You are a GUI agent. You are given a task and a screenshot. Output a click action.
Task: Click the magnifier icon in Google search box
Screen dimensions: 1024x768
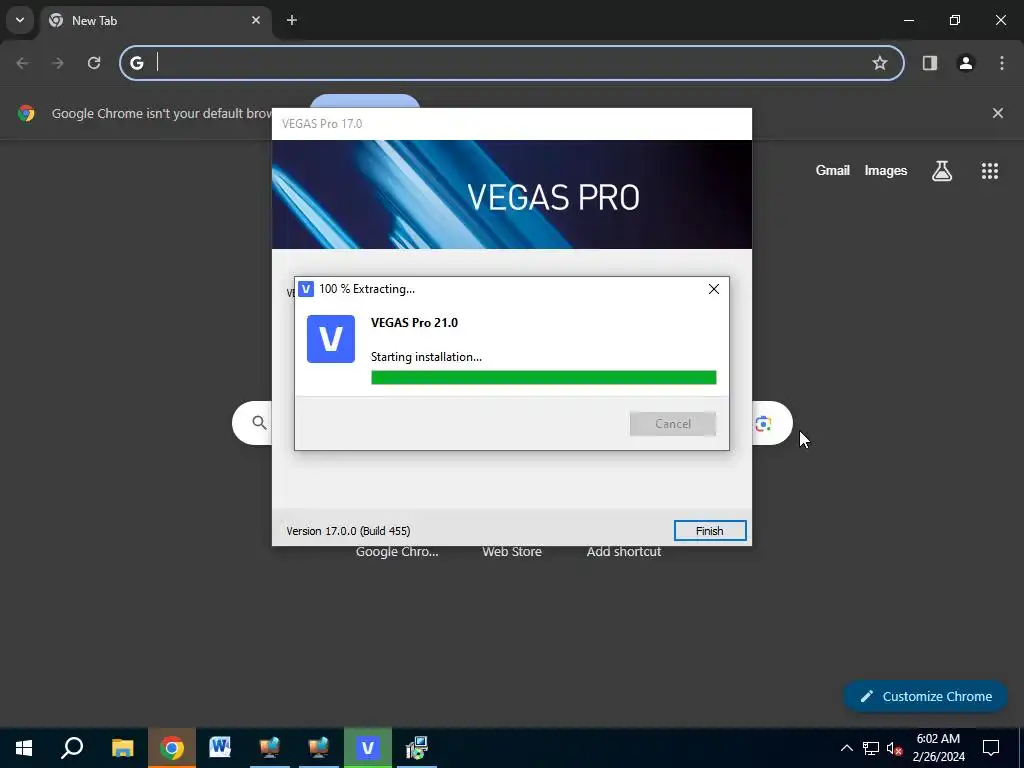259,423
